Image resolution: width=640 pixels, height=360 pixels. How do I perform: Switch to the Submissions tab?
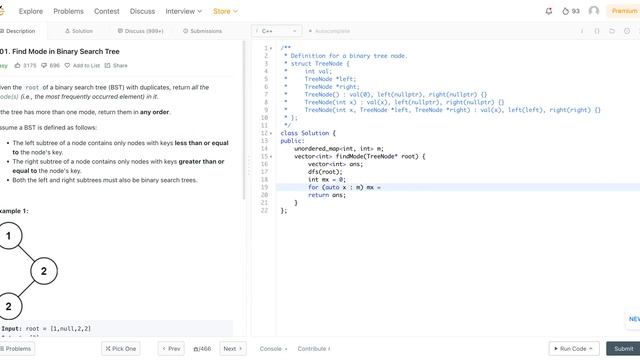[202, 31]
